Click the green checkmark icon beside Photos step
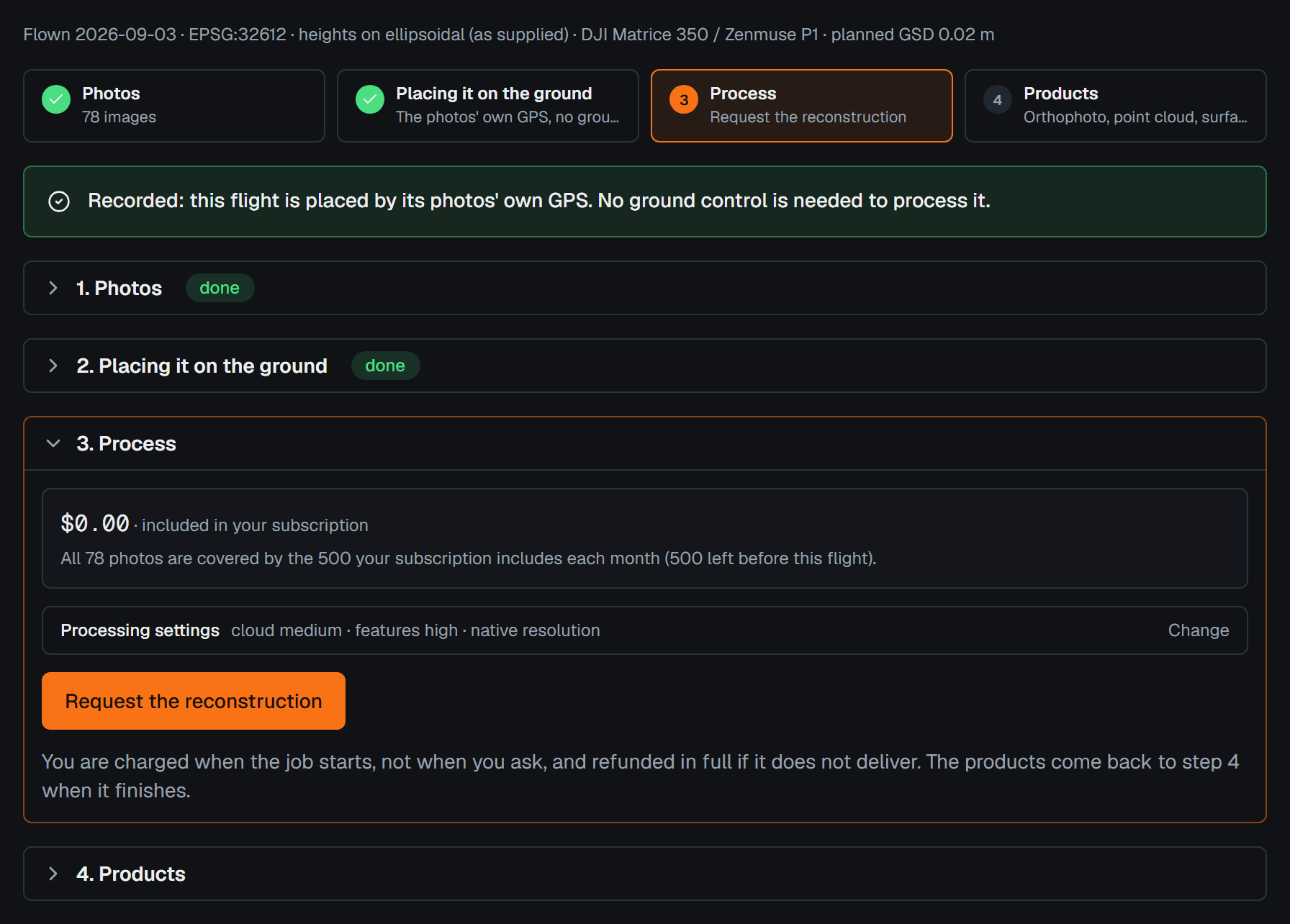The image size is (1290, 924). click(56, 99)
